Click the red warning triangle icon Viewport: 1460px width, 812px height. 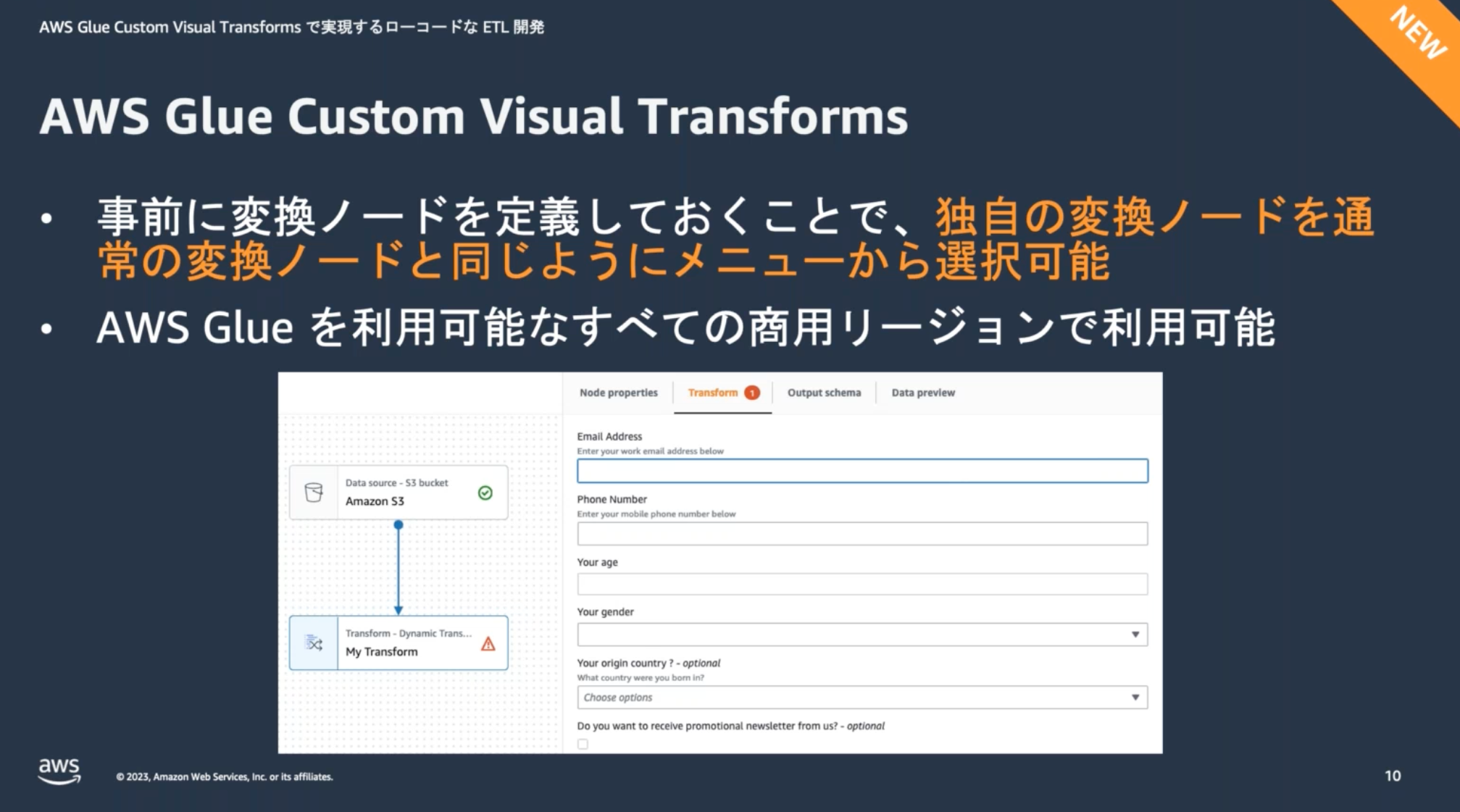click(488, 643)
